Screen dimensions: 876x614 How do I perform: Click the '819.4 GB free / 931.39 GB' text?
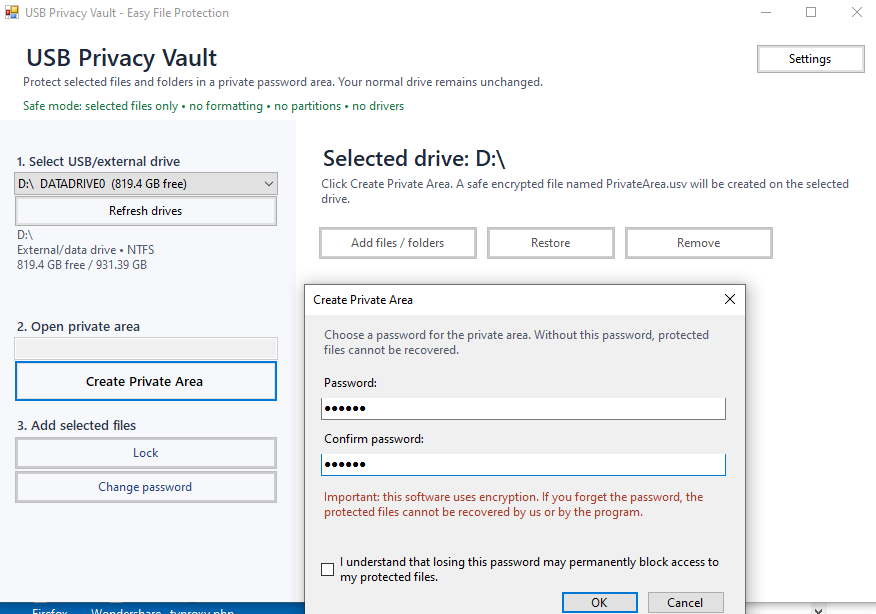coord(82,265)
